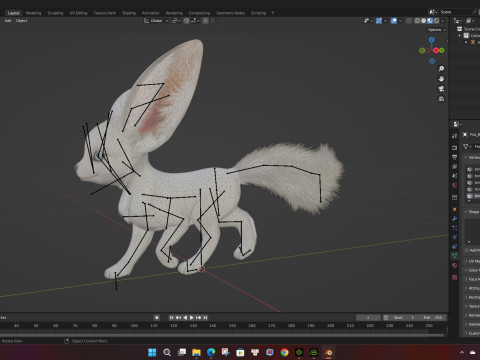This screenshot has height=360, width=480.
Task: Open the Render properties tab
Action: tap(455, 147)
